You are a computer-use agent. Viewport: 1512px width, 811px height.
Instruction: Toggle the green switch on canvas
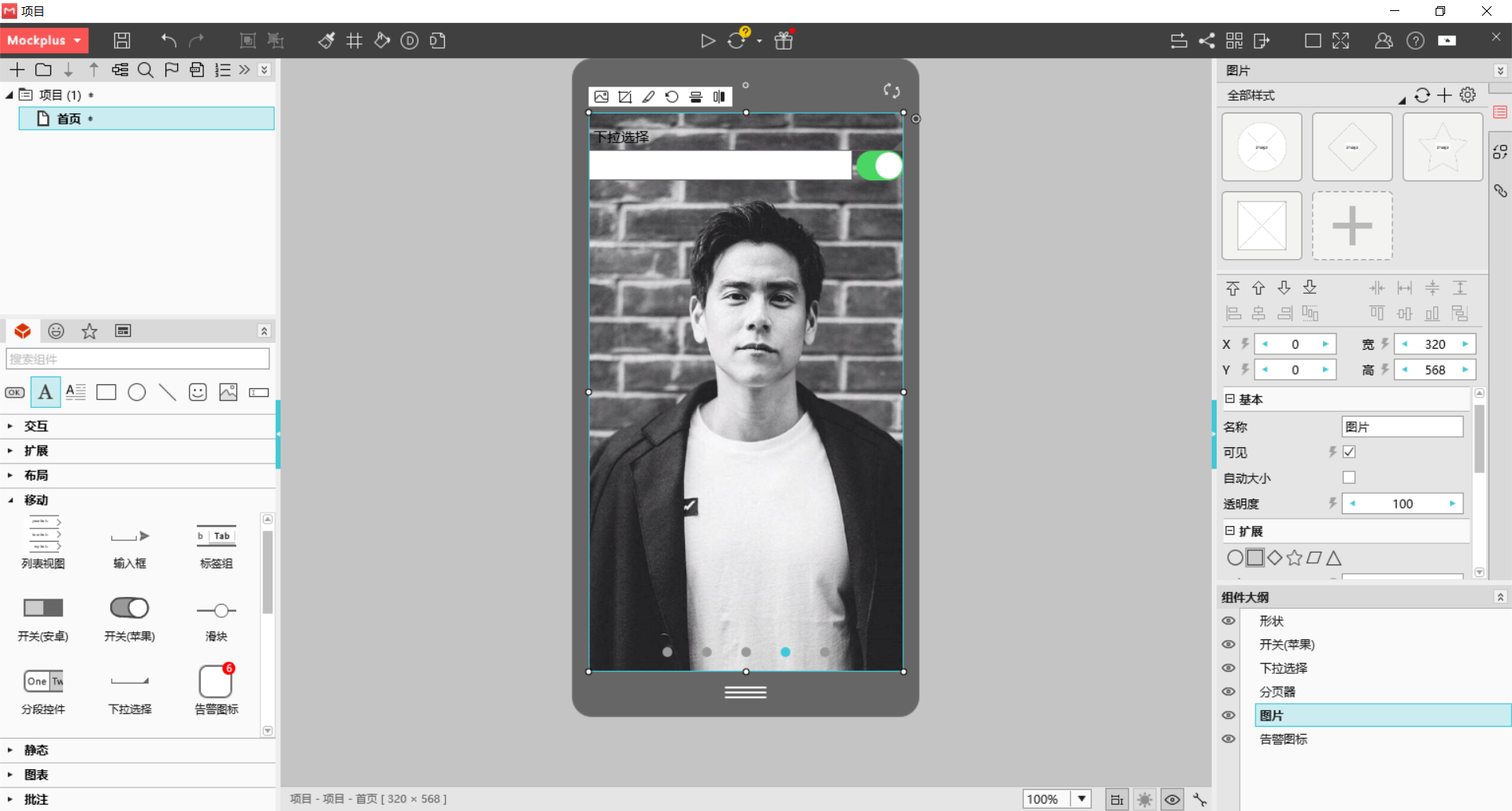pyautogui.click(x=879, y=166)
